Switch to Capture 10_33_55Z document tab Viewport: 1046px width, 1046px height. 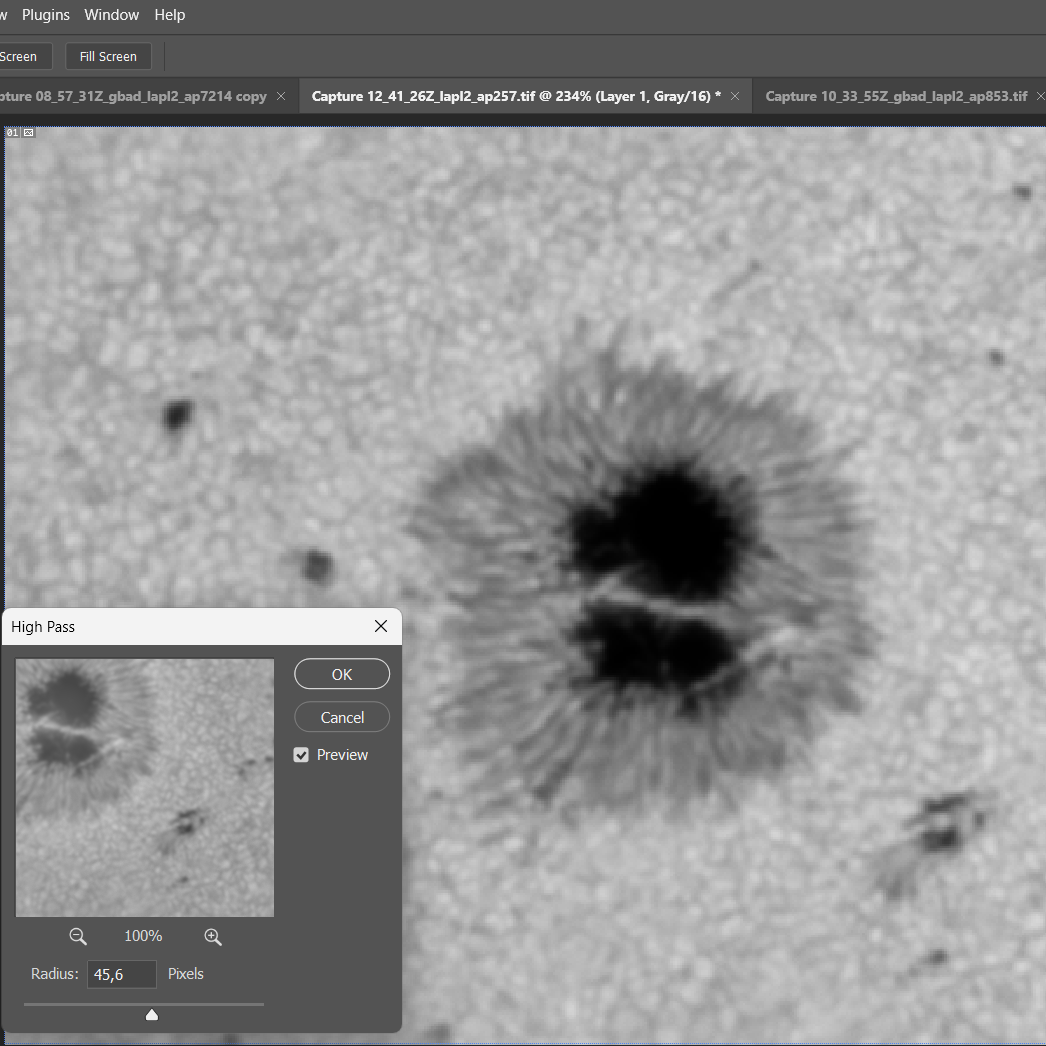click(896, 96)
